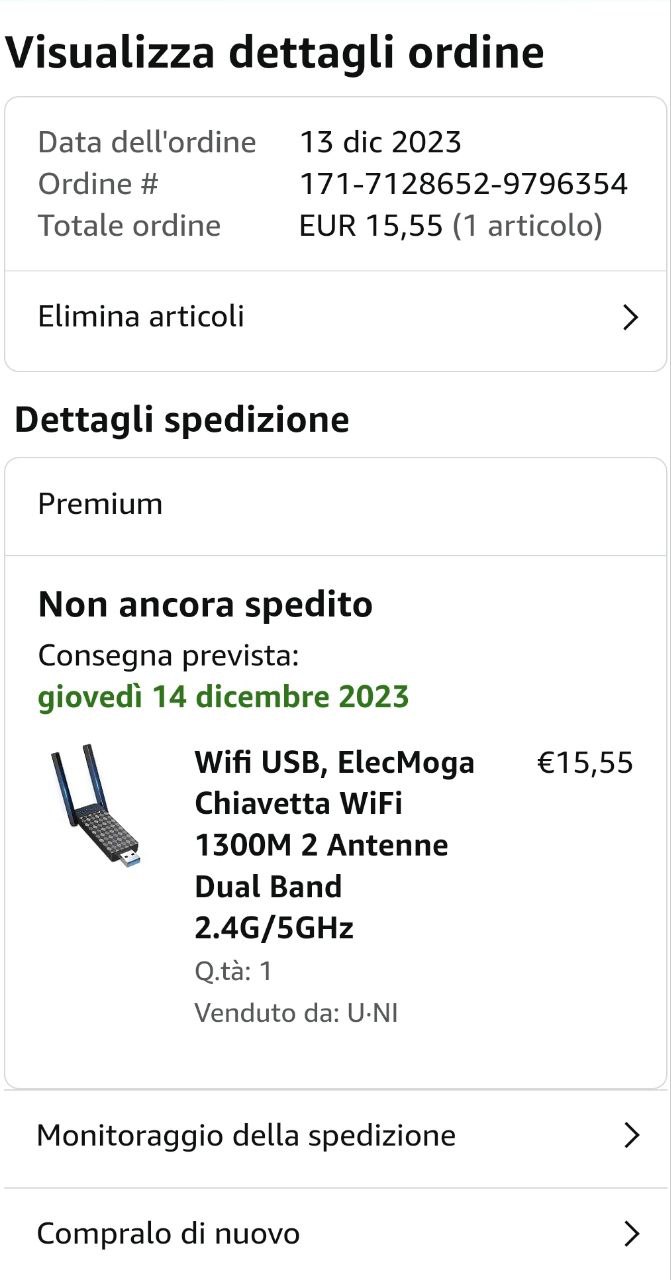Select Compralo di nuovo
The width and height of the screenshot is (671, 1280).
(x=168, y=1234)
